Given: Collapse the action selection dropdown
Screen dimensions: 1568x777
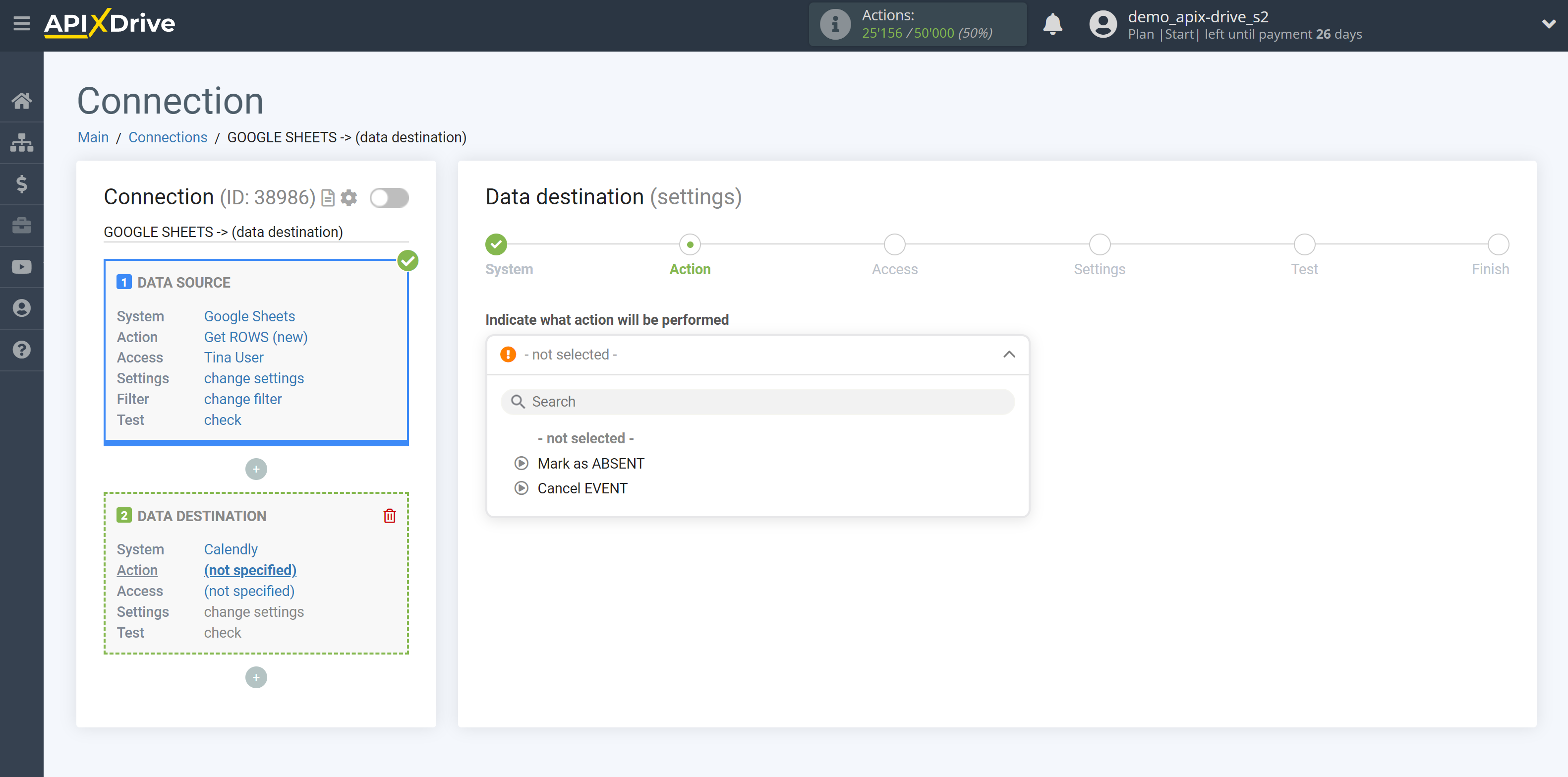Looking at the screenshot, I should 1011,354.
